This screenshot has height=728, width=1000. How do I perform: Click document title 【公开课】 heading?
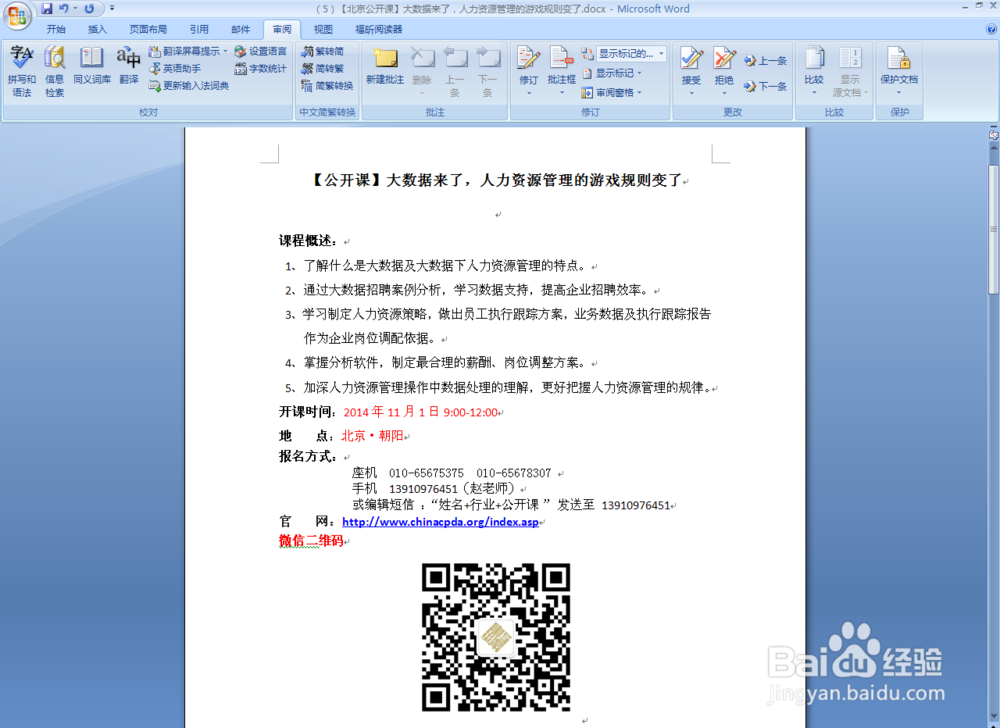496,180
